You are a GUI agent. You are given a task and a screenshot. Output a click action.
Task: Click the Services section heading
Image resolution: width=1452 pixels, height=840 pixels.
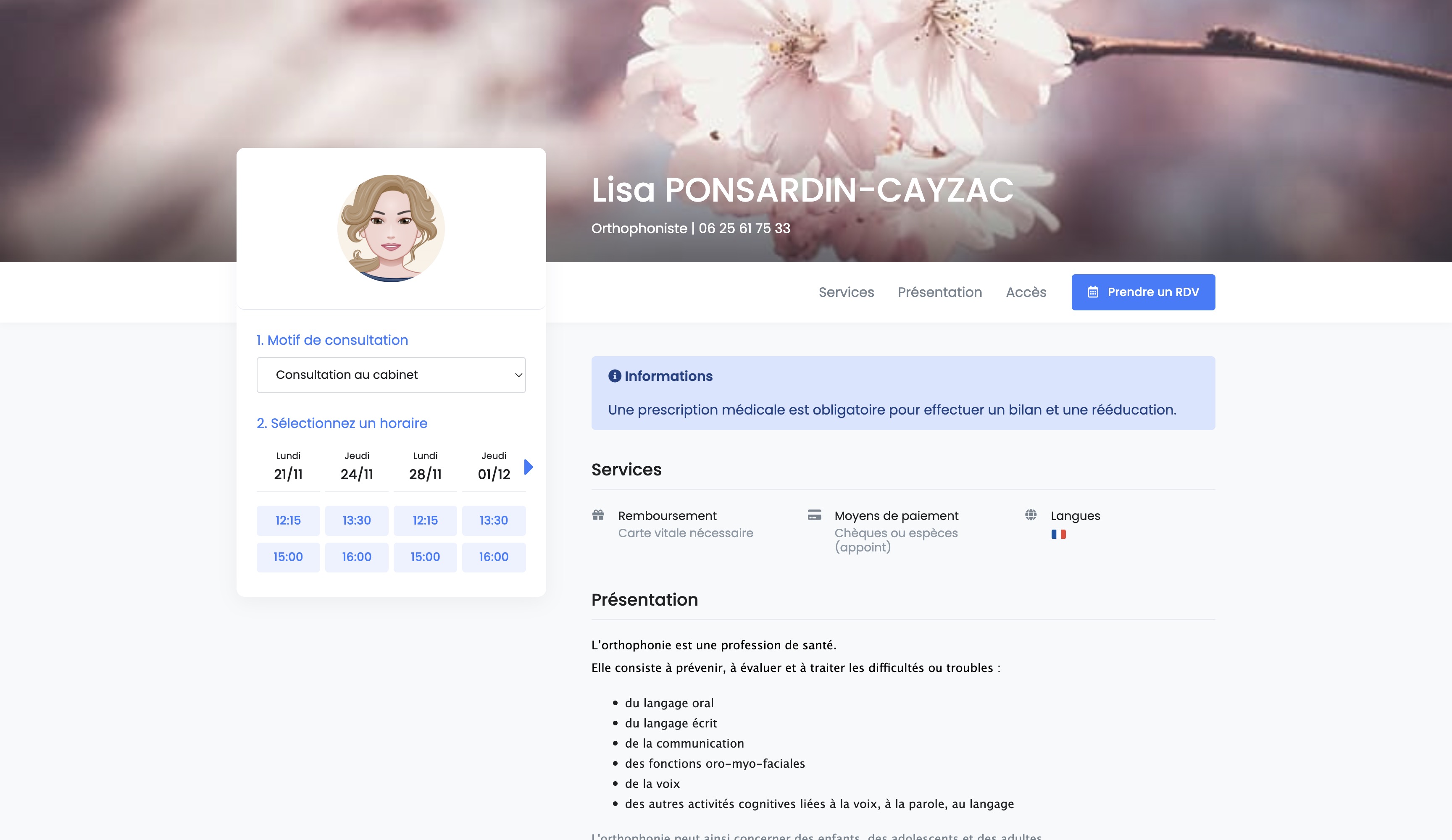point(626,470)
